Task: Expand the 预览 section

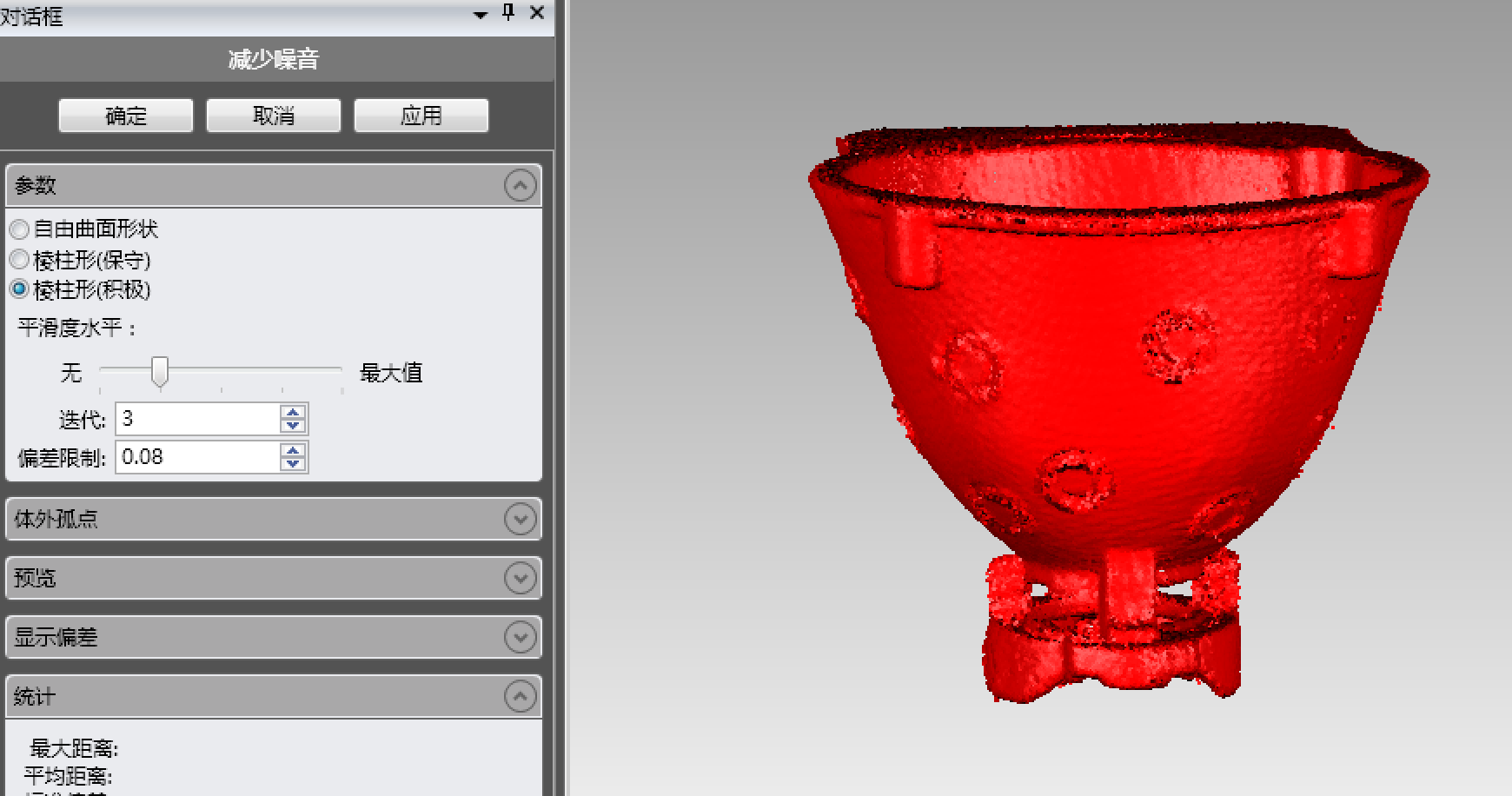Action: point(520,578)
